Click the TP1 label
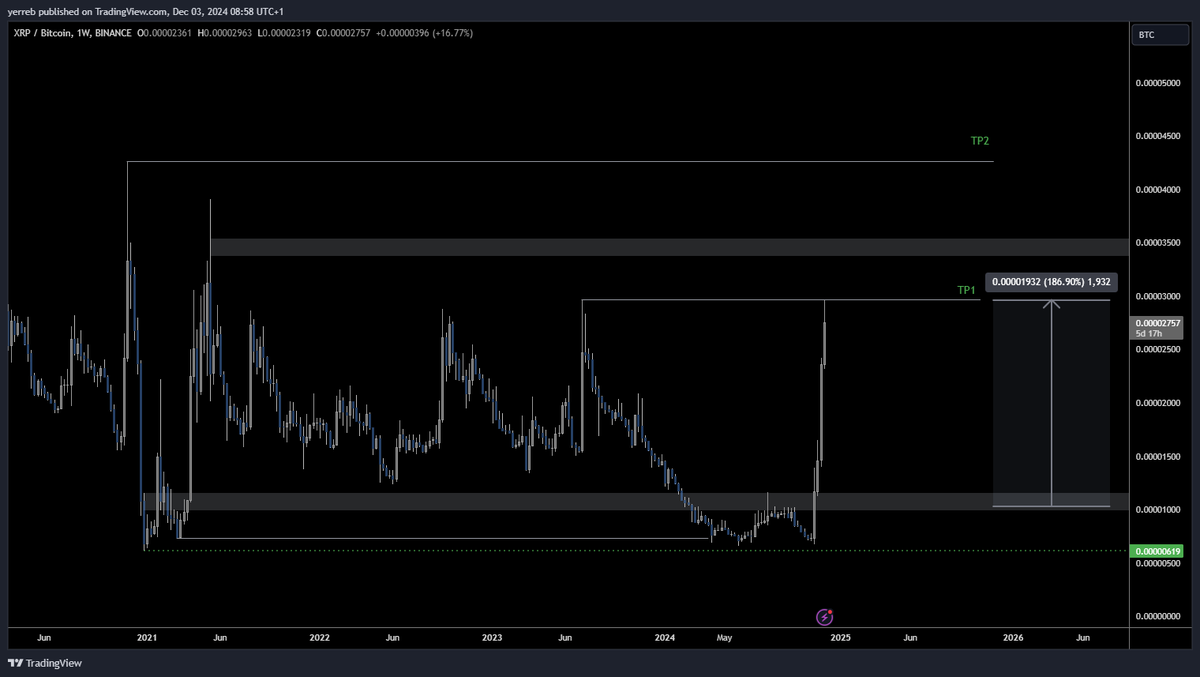Image resolution: width=1200 pixels, height=677 pixels. click(x=966, y=290)
